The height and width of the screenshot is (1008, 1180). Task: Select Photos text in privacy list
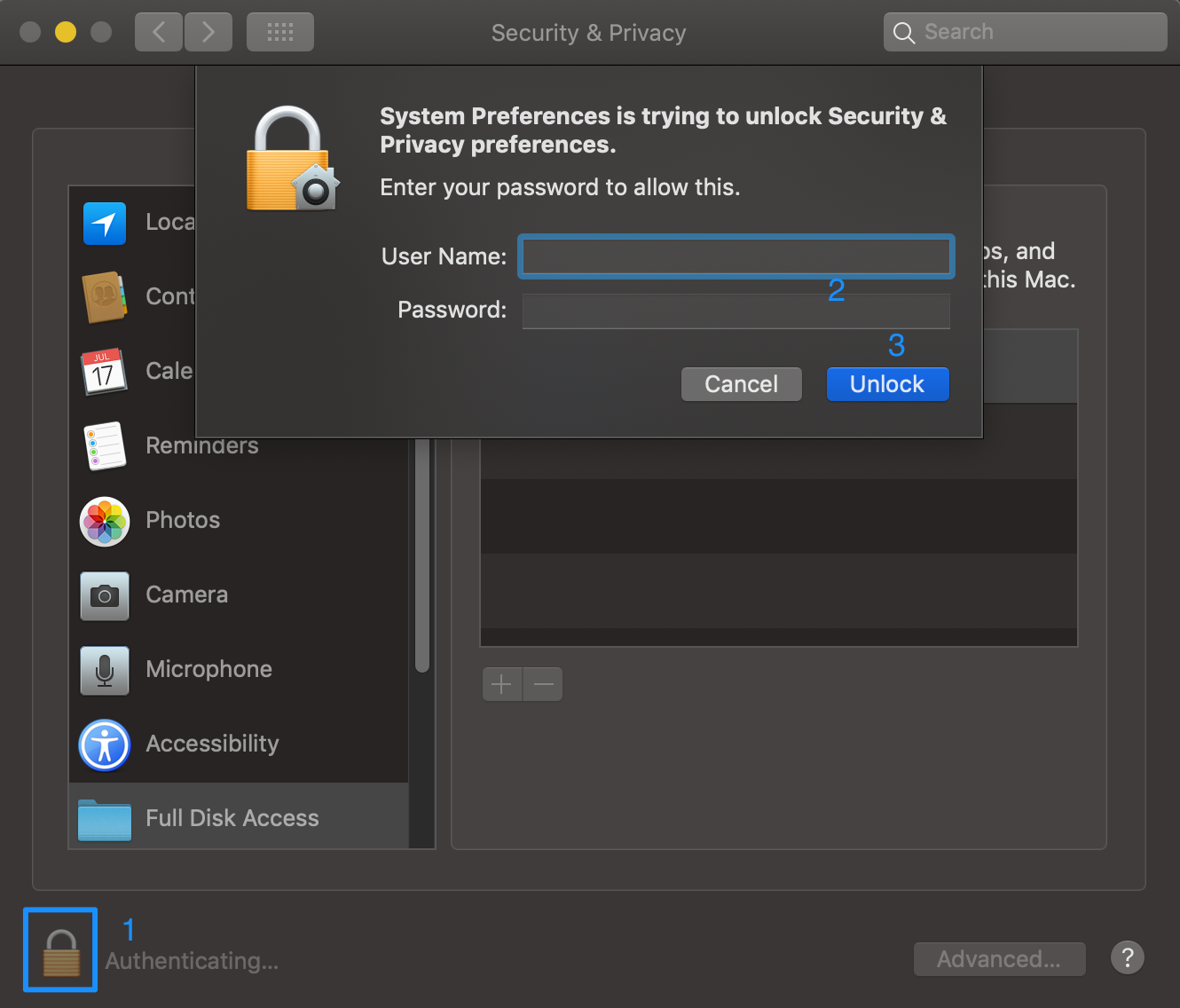click(x=183, y=520)
